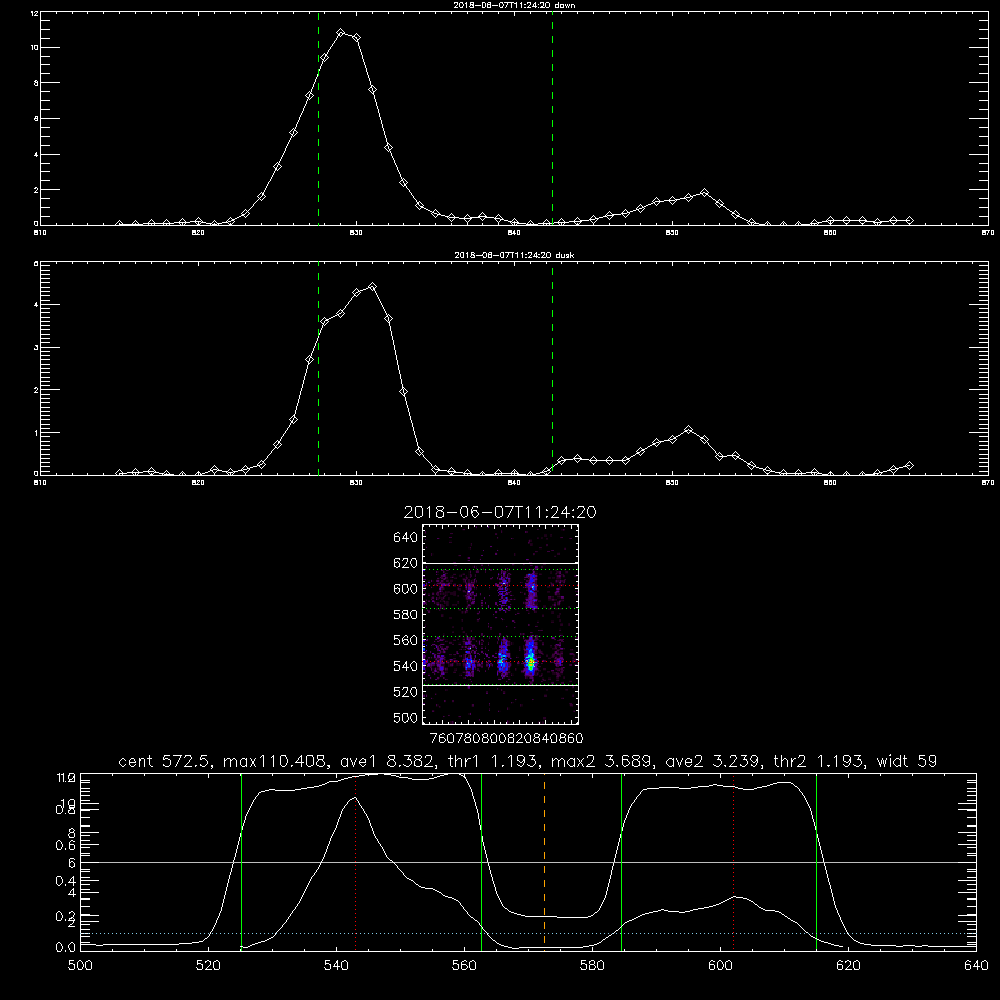Click the heatmap title 2018-06-07T11:24:20

coord(500,512)
